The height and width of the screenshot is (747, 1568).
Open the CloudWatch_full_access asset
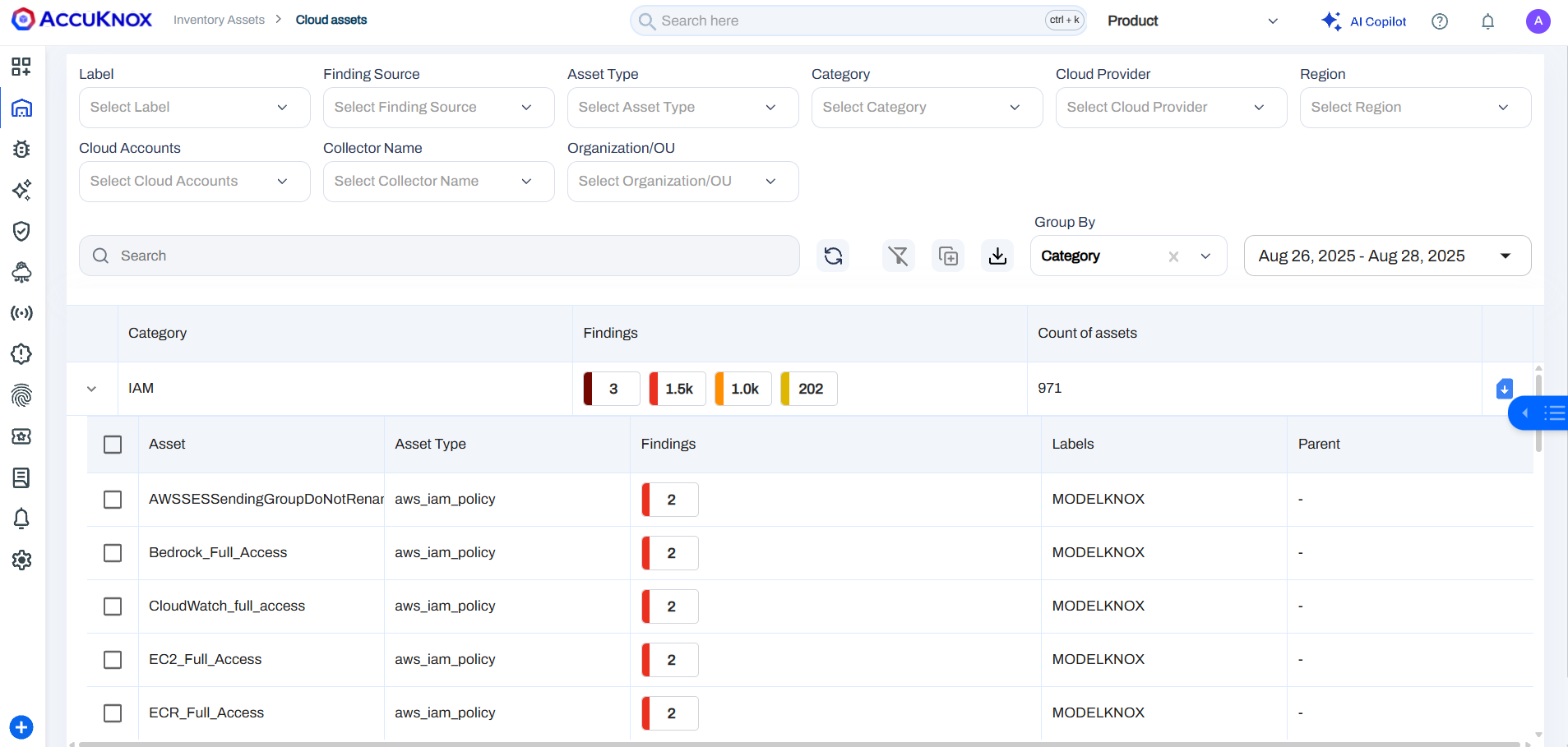[227, 606]
